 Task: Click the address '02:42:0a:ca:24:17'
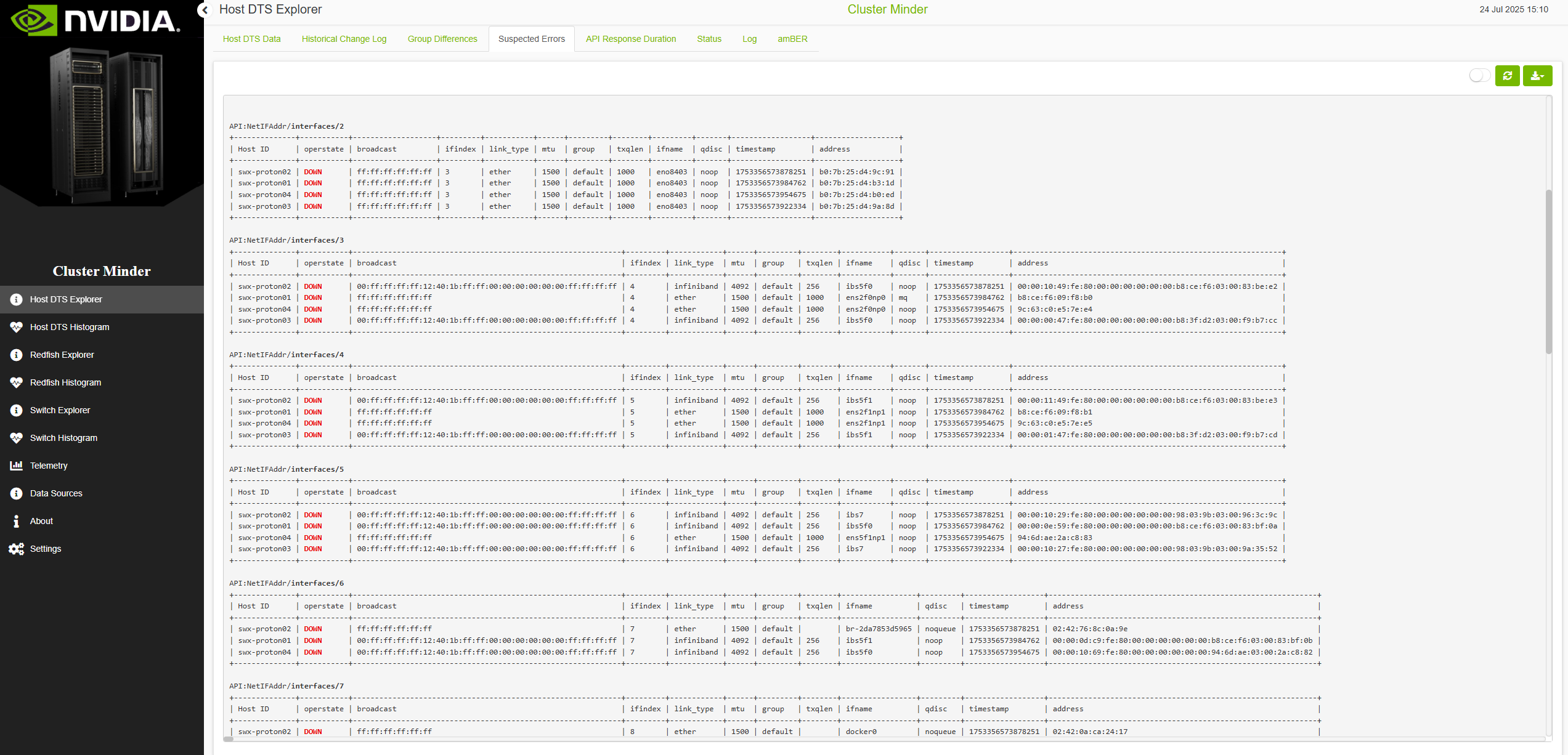(1090, 732)
